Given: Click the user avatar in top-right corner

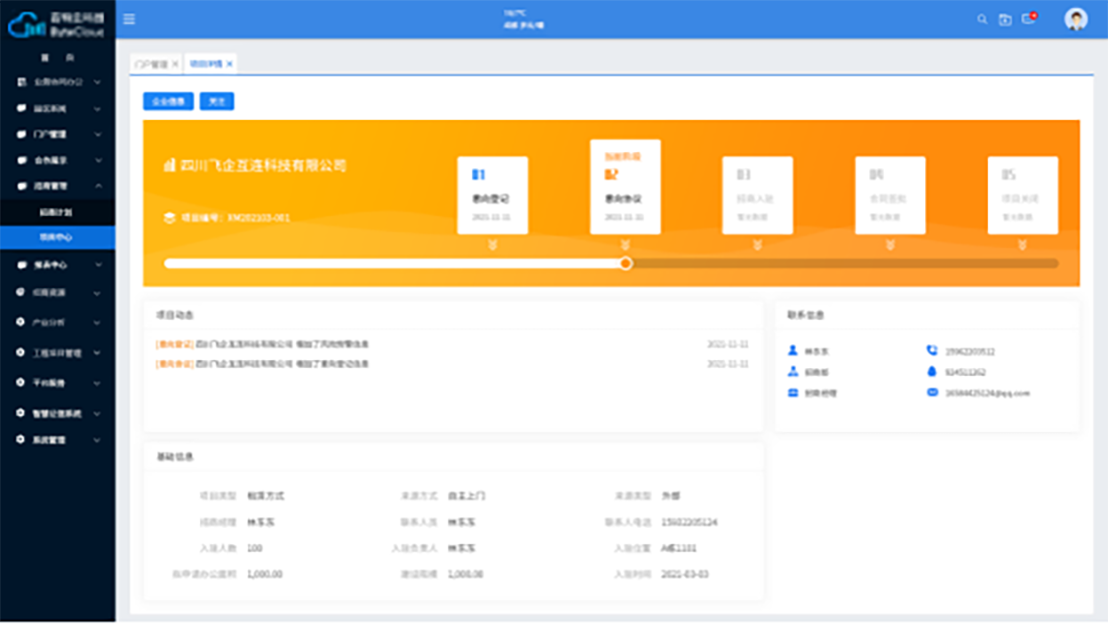Looking at the screenshot, I should coord(1075,19).
